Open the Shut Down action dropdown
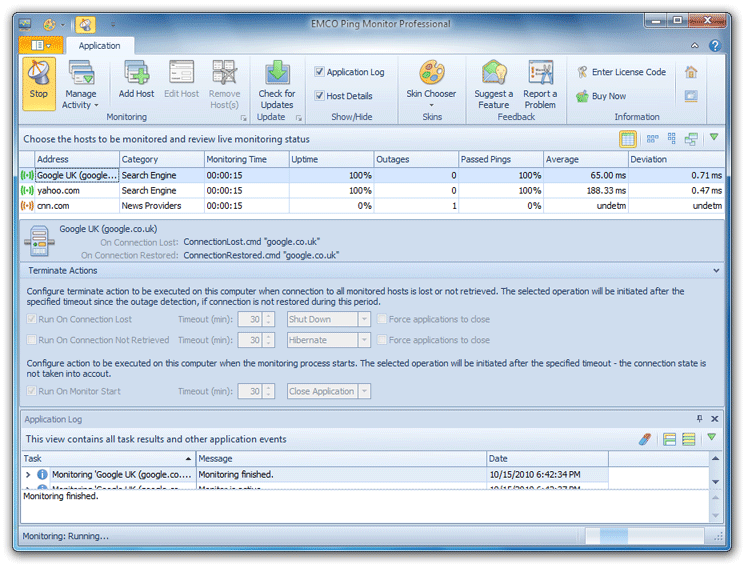The width and height of the screenshot is (744, 564). pyautogui.click(x=364, y=319)
